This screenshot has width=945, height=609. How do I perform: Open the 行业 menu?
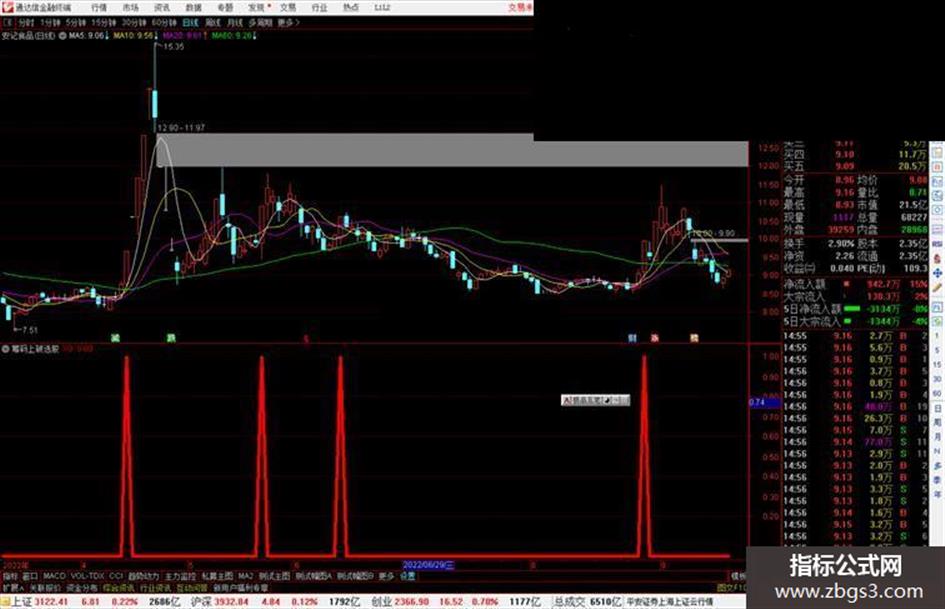pos(319,8)
